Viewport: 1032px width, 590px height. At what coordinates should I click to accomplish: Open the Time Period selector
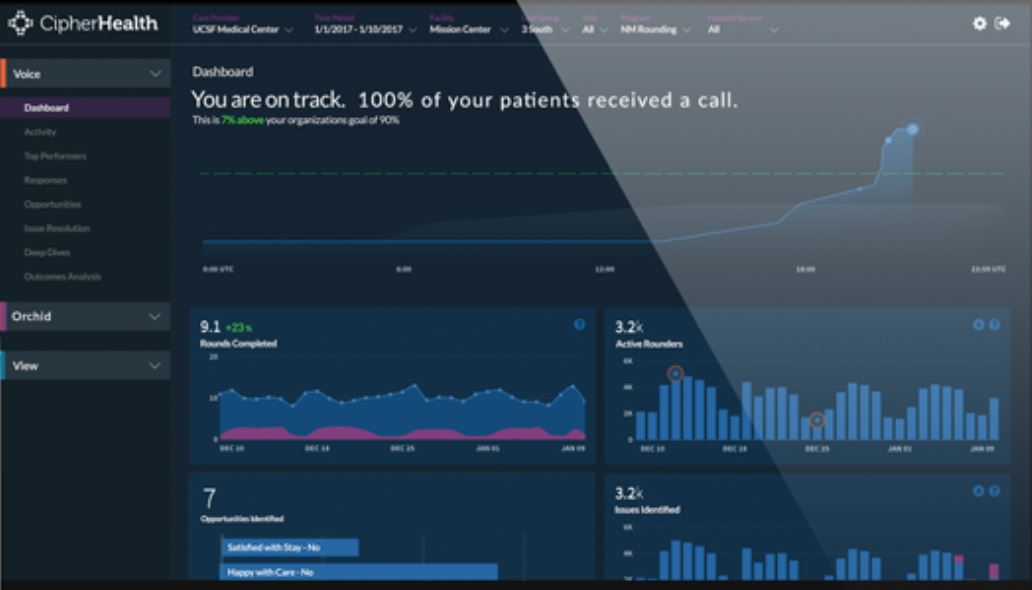361,28
